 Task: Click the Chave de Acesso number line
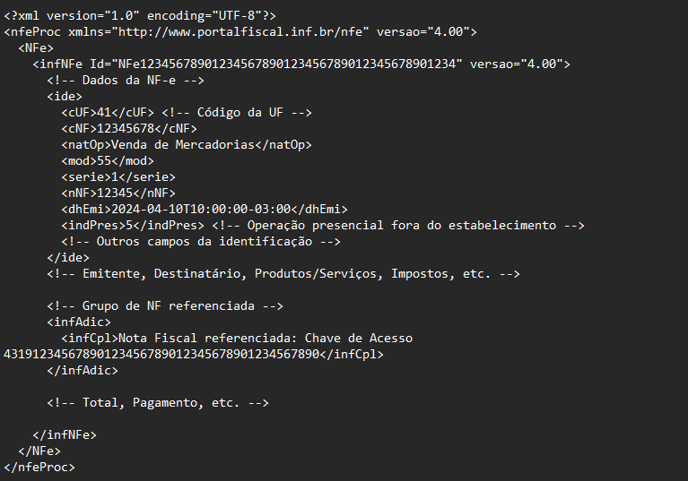194,354
